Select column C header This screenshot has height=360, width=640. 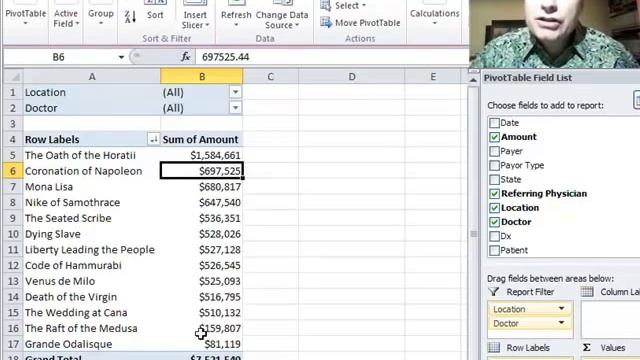coord(270,77)
